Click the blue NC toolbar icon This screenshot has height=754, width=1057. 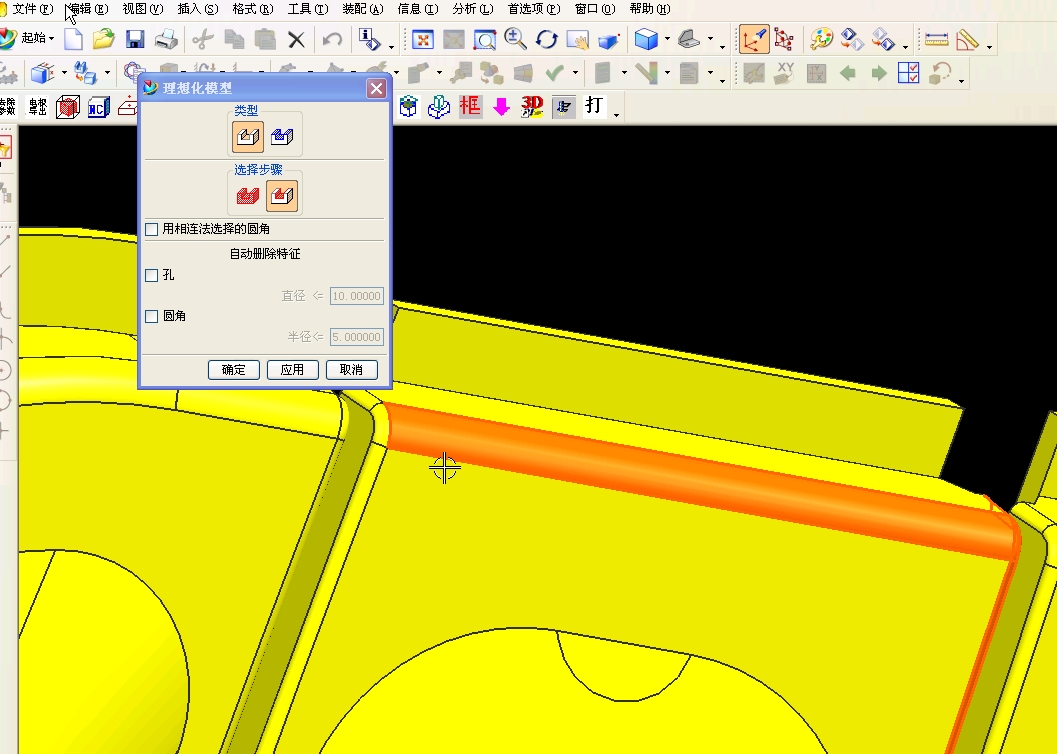(98, 106)
